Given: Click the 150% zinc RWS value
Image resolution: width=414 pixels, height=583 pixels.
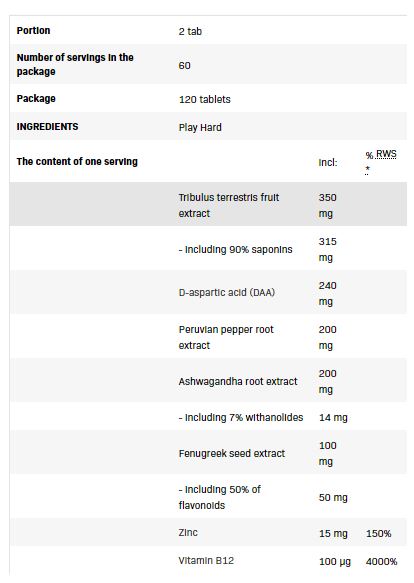Looking at the screenshot, I should (379, 534).
